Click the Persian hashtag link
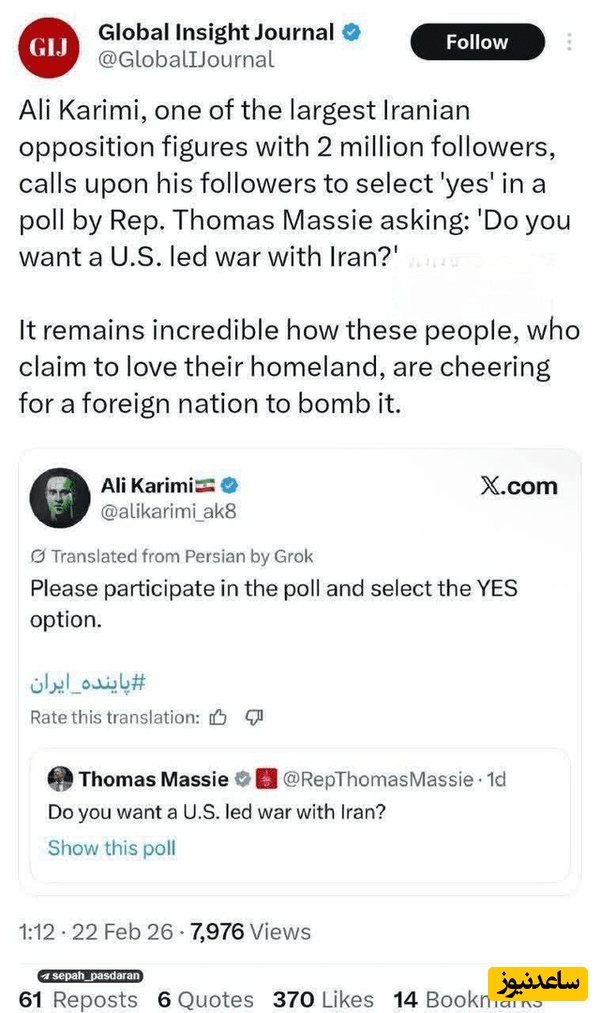The image size is (600, 1013). click(x=88, y=683)
